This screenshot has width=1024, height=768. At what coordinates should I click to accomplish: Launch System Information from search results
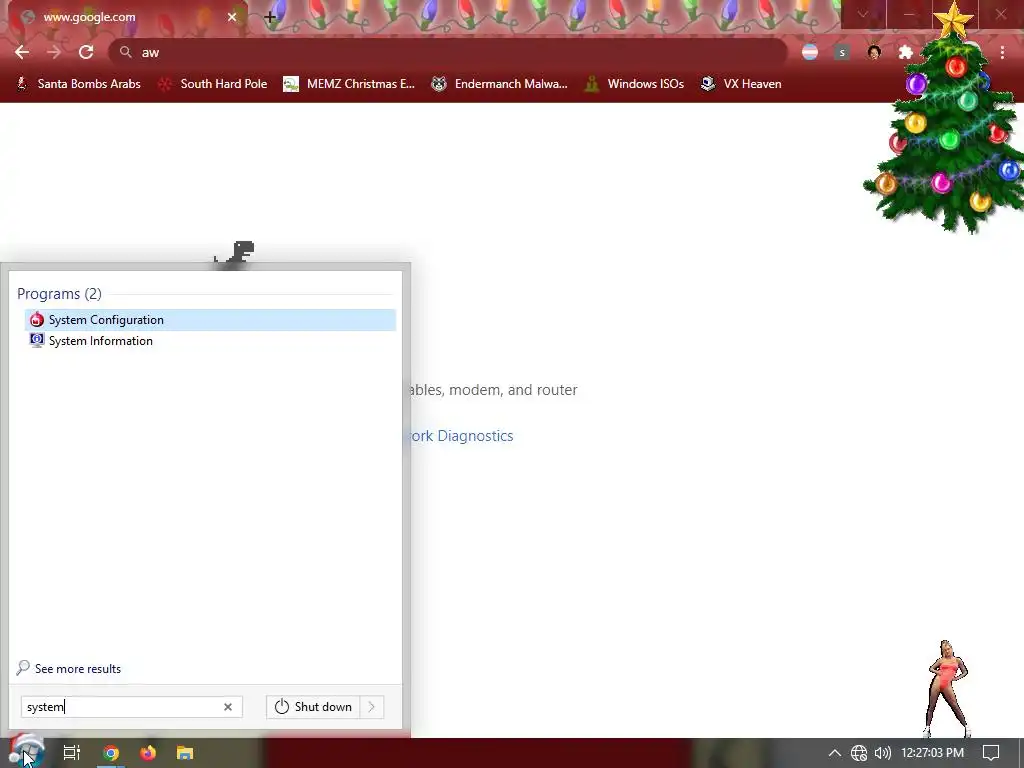210,341
